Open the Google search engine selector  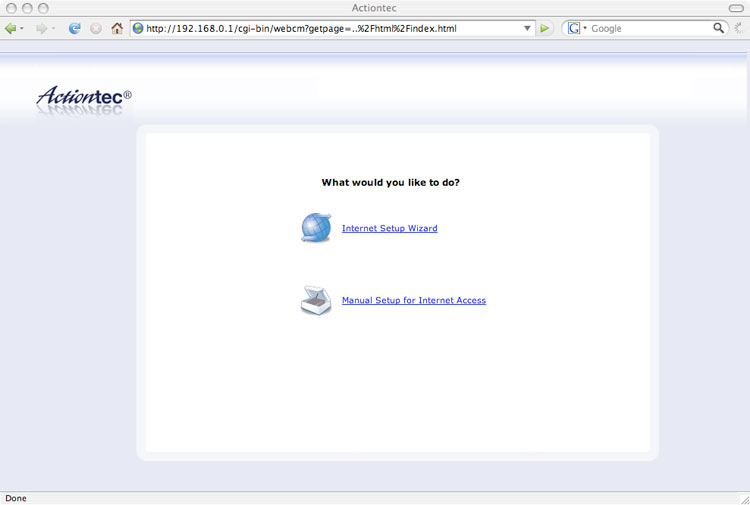(x=576, y=29)
